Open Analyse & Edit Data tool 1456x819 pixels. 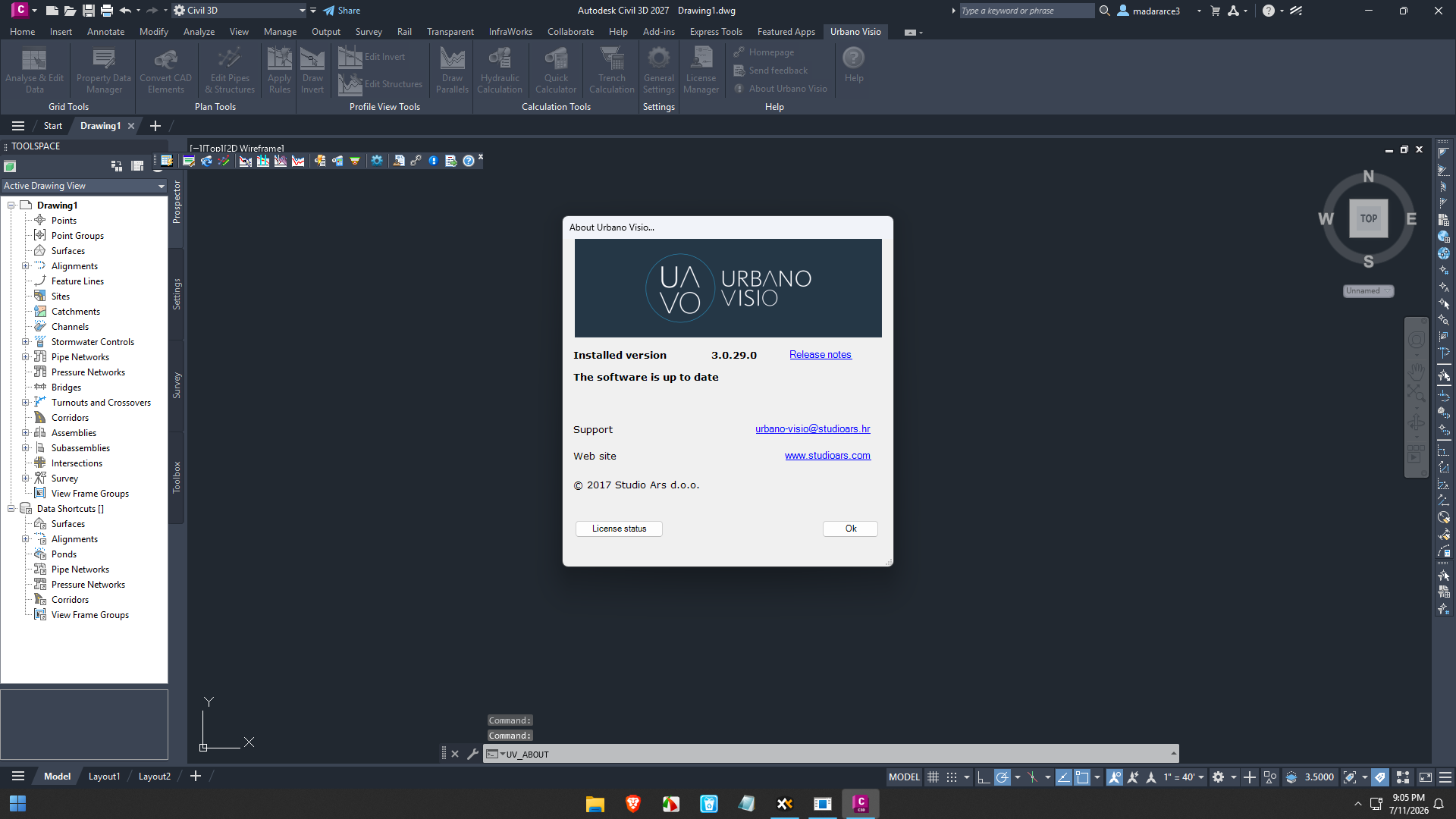pyautogui.click(x=34, y=71)
